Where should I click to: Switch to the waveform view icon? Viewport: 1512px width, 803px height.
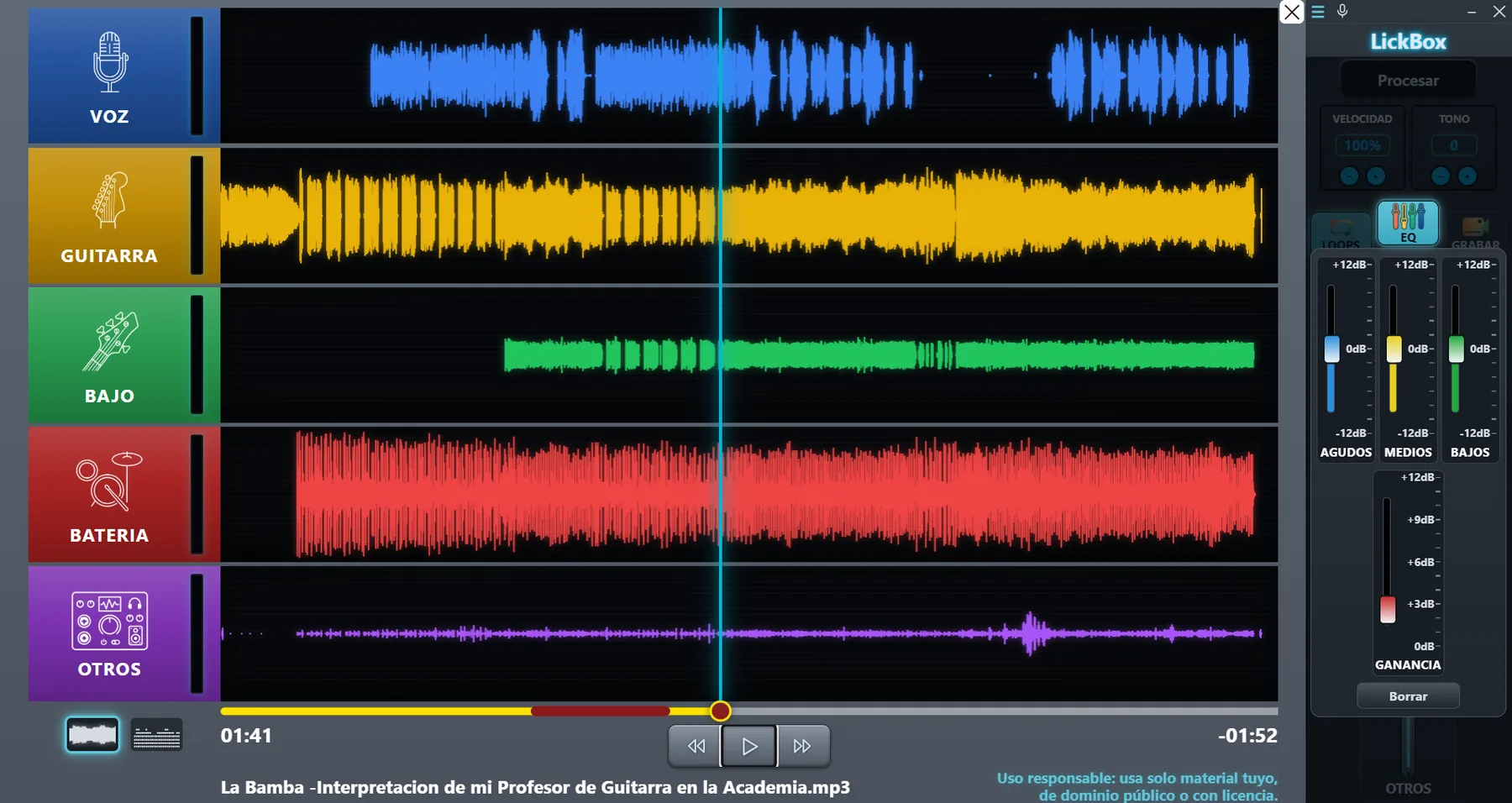[x=92, y=735]
